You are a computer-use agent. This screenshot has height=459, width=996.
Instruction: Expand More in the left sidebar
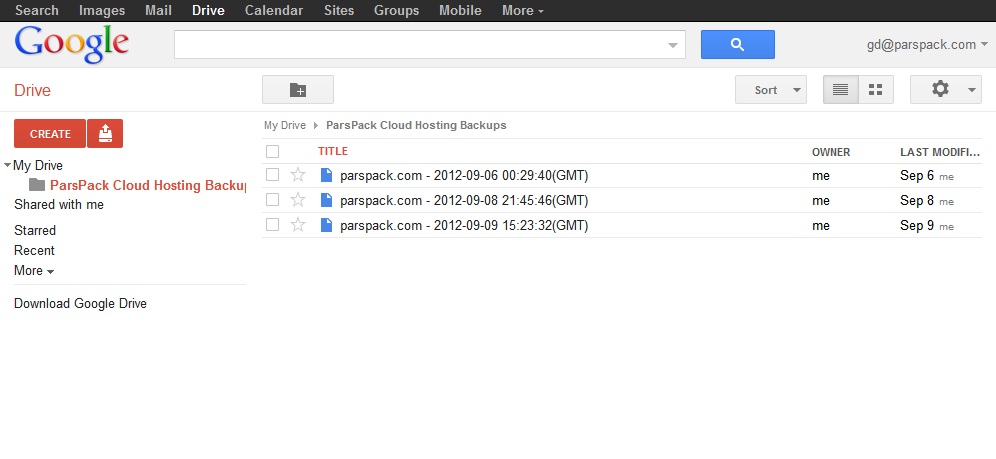pos(34,270)
